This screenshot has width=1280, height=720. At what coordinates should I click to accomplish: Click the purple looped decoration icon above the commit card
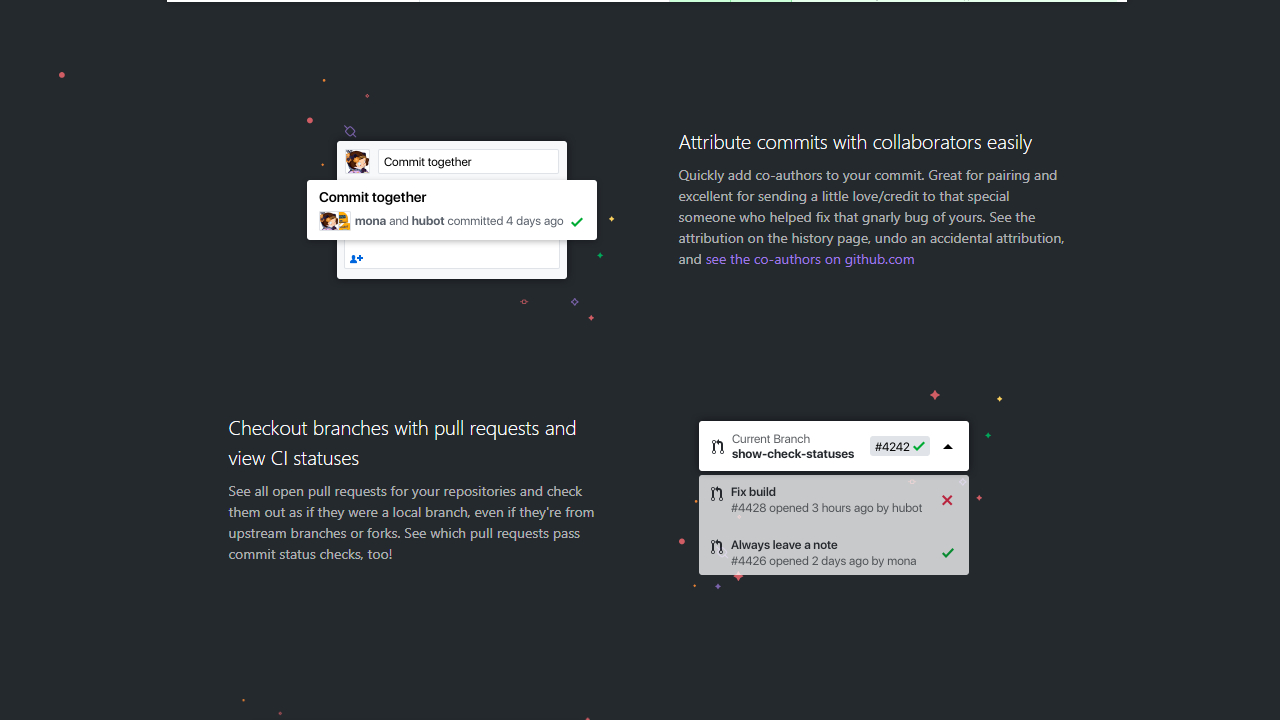tap(350, 132)
